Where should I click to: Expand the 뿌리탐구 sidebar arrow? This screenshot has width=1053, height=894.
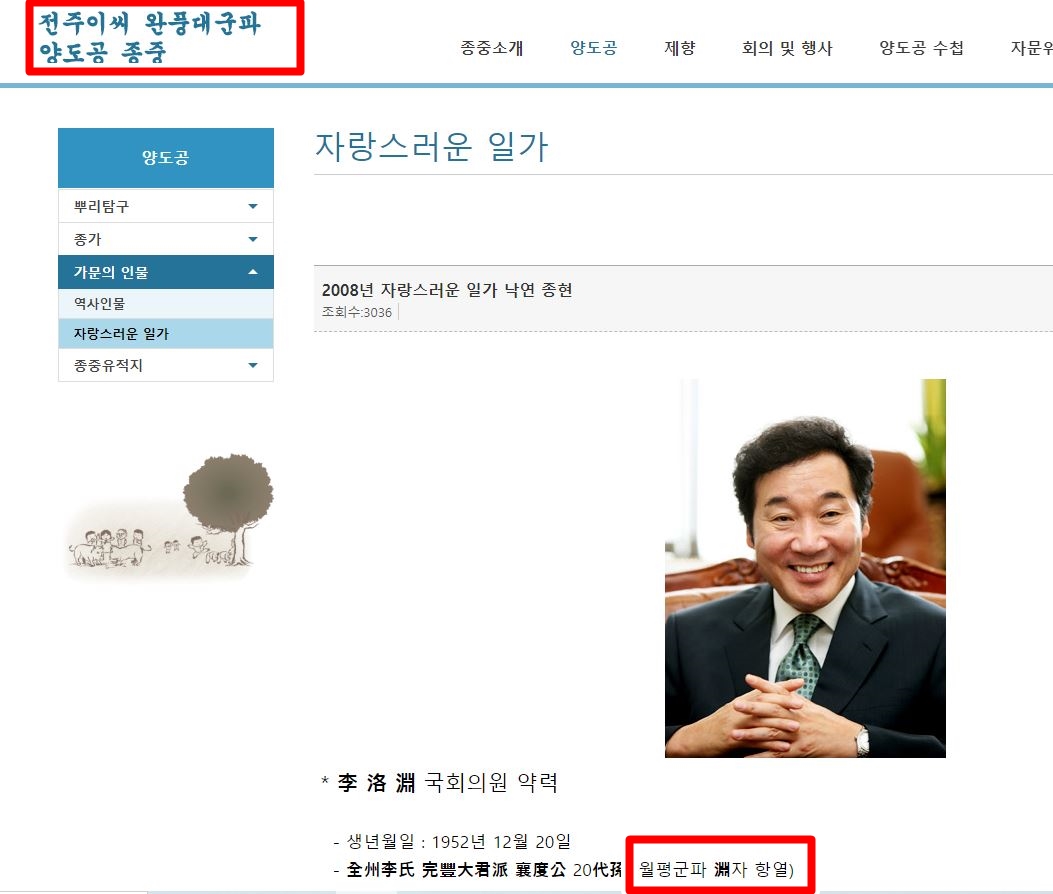point(253,206)
